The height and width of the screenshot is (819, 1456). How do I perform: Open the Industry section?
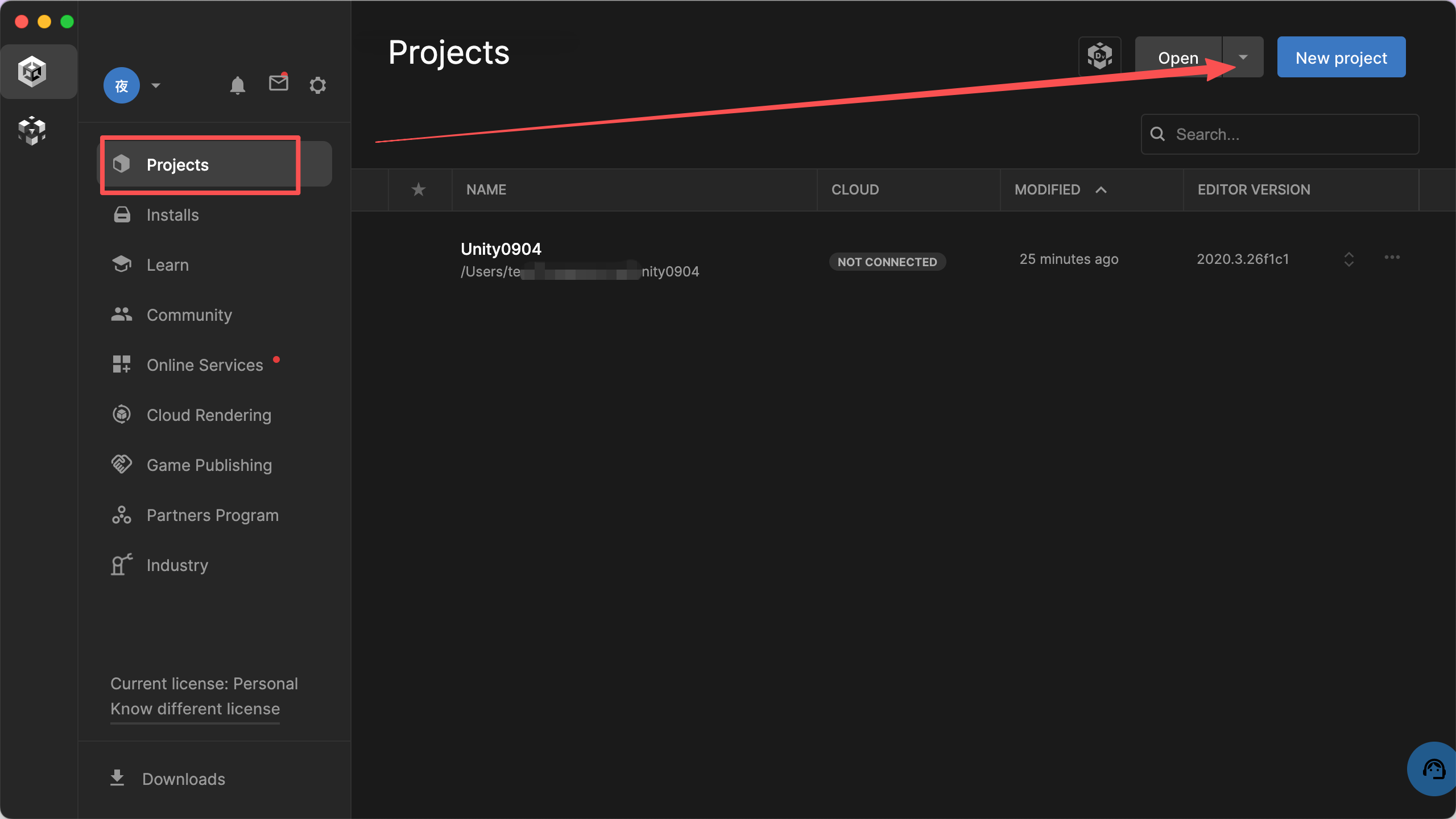click(x=214, y=565)
